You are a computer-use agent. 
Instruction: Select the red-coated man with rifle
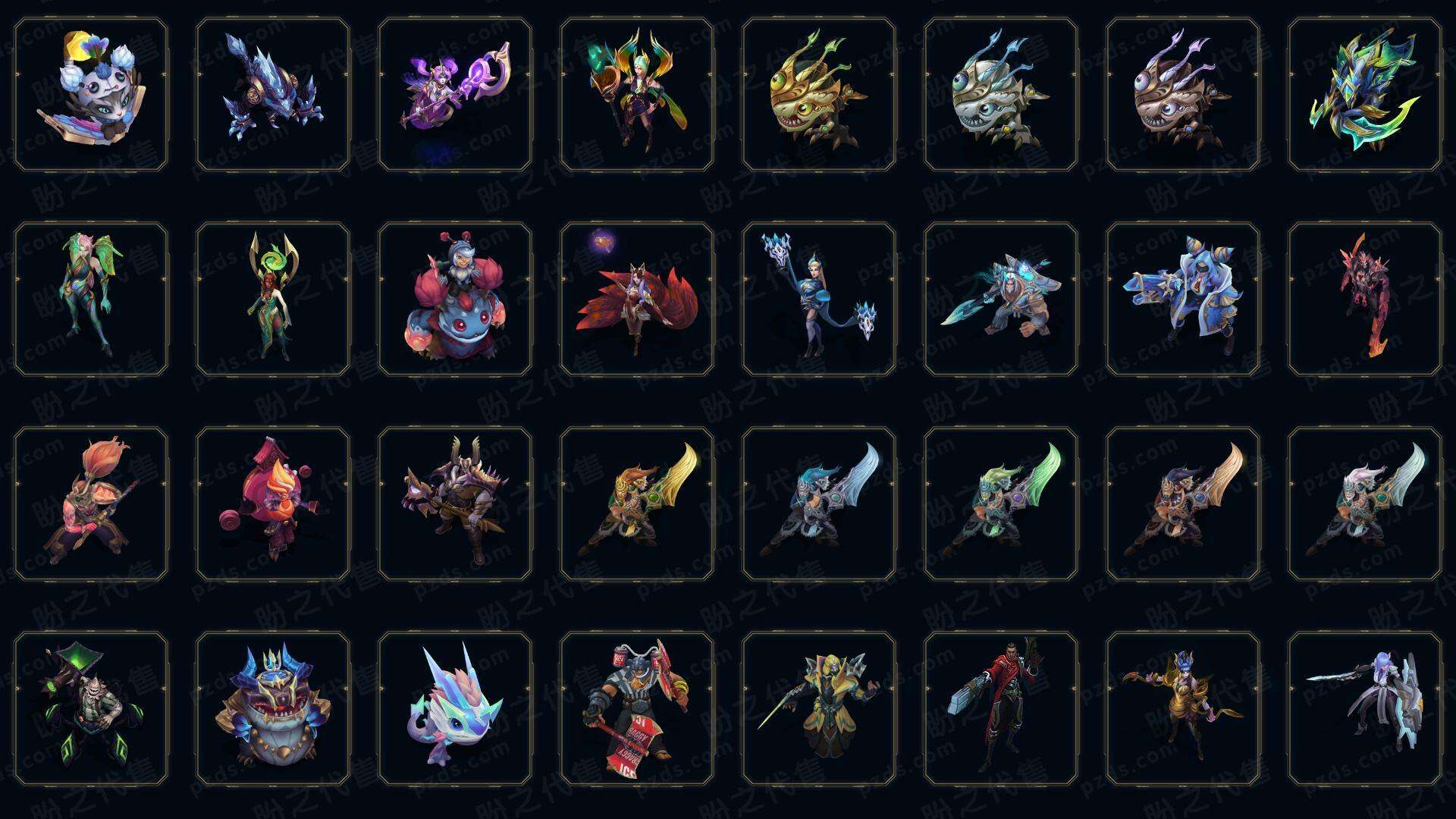click(1001, 708)
